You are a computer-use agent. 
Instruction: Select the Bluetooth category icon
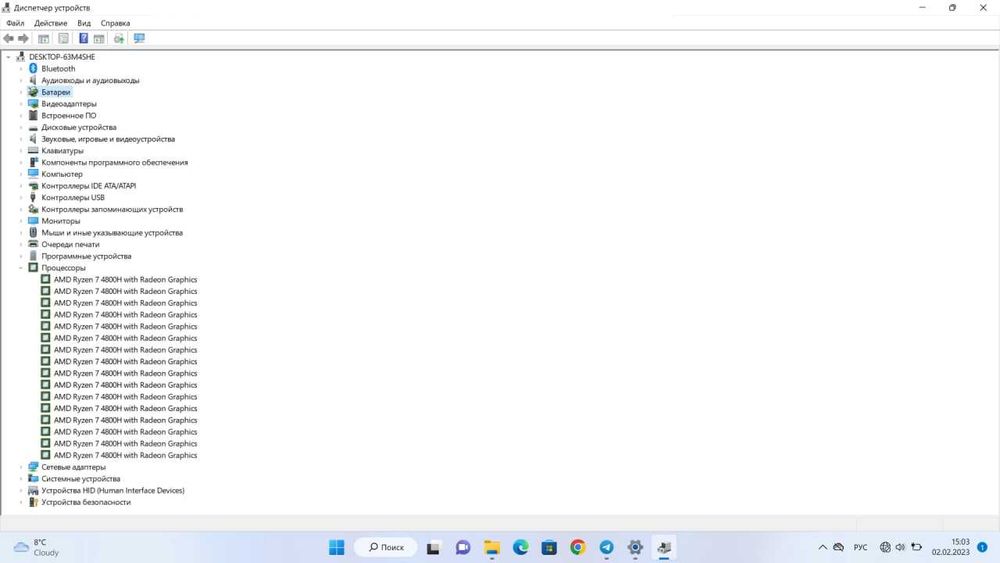pyautogui.click(x=33, y=68)
